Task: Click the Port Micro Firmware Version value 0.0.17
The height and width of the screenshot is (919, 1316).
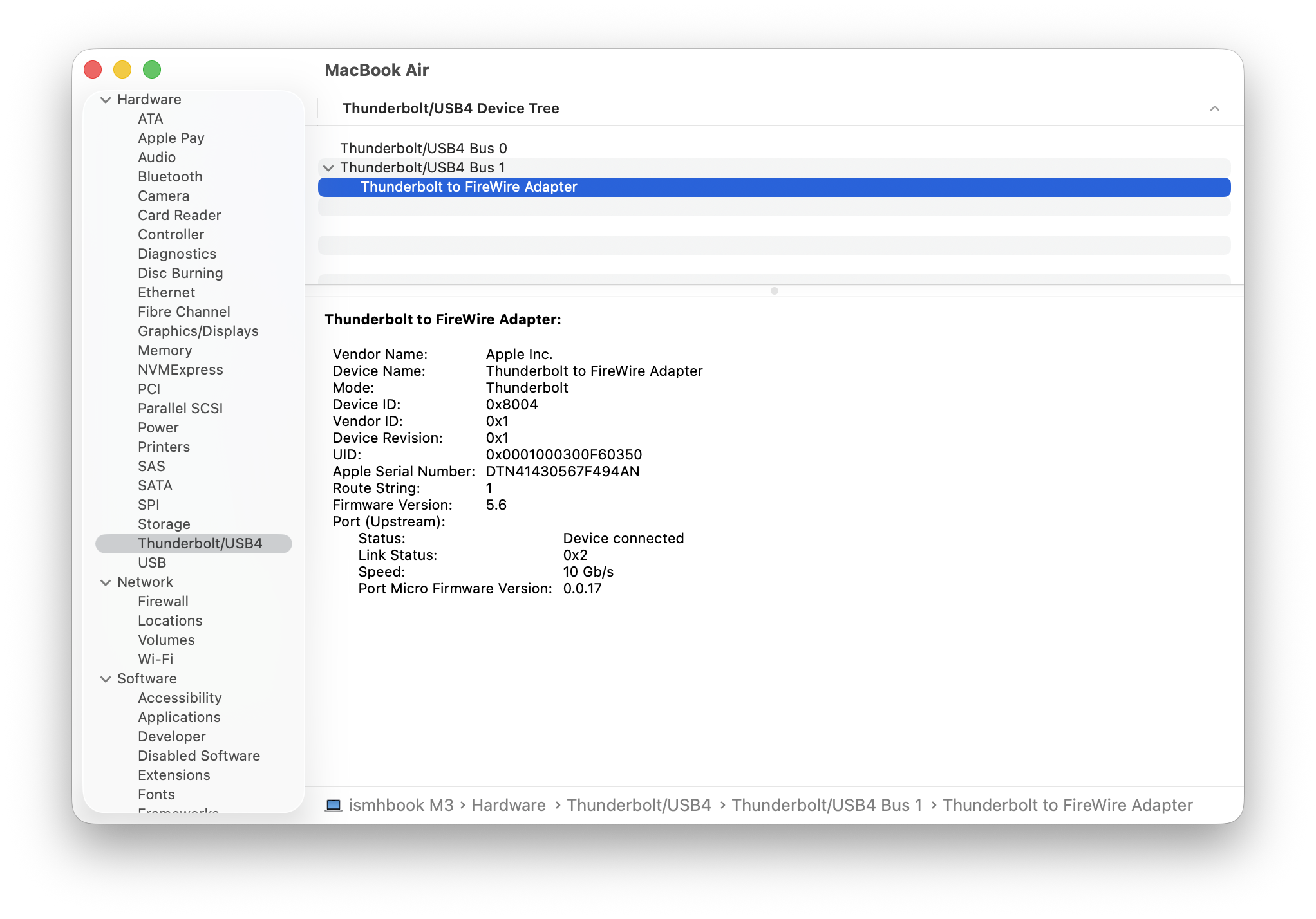Action: click(x=583, y=589)
